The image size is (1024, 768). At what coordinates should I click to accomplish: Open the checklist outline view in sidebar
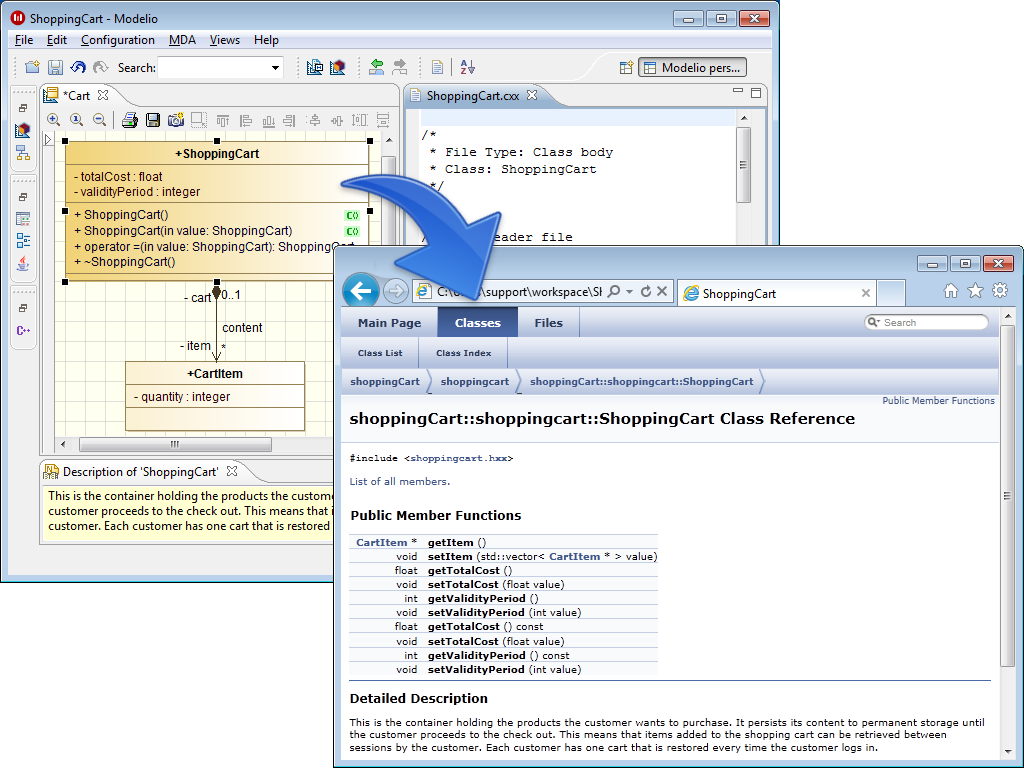(x=23, y=241)
